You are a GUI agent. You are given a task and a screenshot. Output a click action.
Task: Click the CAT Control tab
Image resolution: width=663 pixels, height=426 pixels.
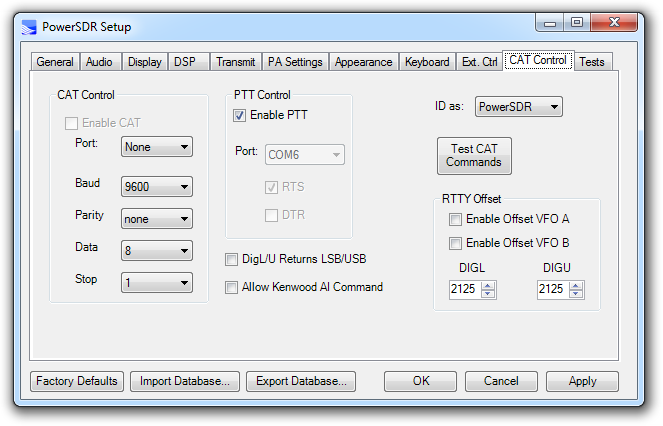click(538, 60)
